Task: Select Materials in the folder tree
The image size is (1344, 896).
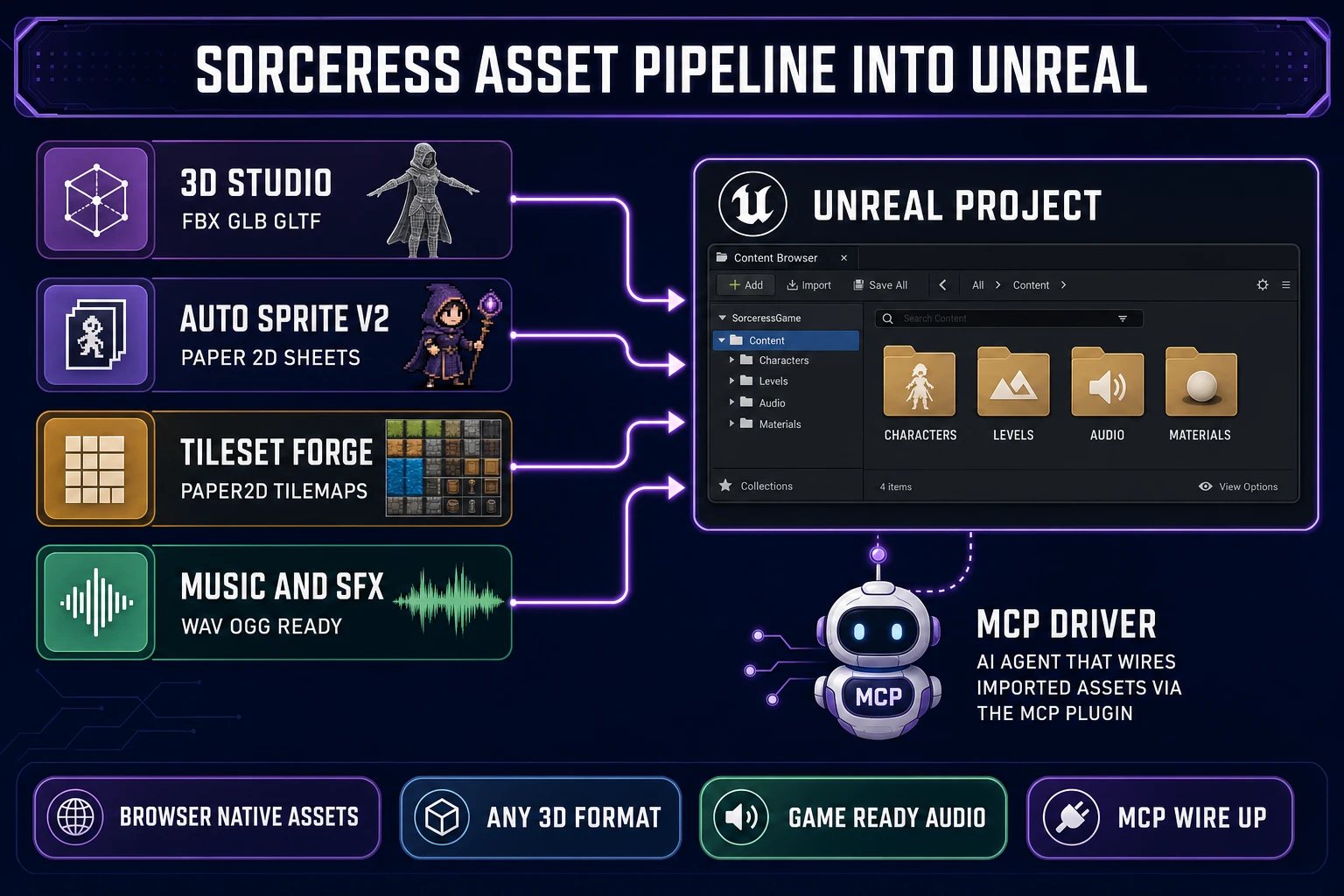Action: 780,424
